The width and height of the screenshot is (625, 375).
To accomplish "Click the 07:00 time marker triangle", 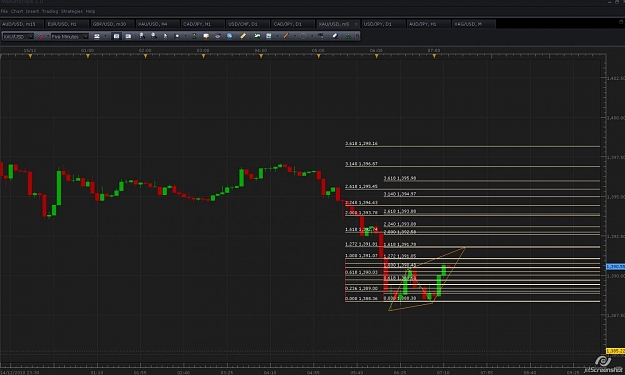I will coord(434,57).
